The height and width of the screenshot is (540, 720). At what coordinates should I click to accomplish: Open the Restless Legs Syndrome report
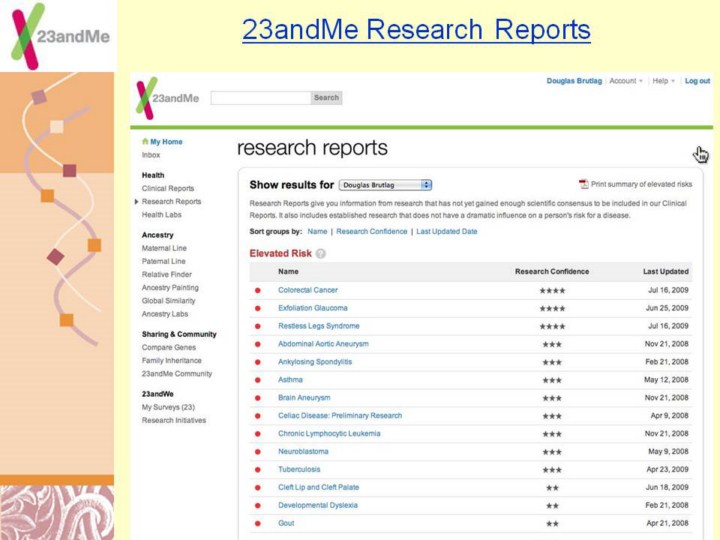(x=318, y=326)
